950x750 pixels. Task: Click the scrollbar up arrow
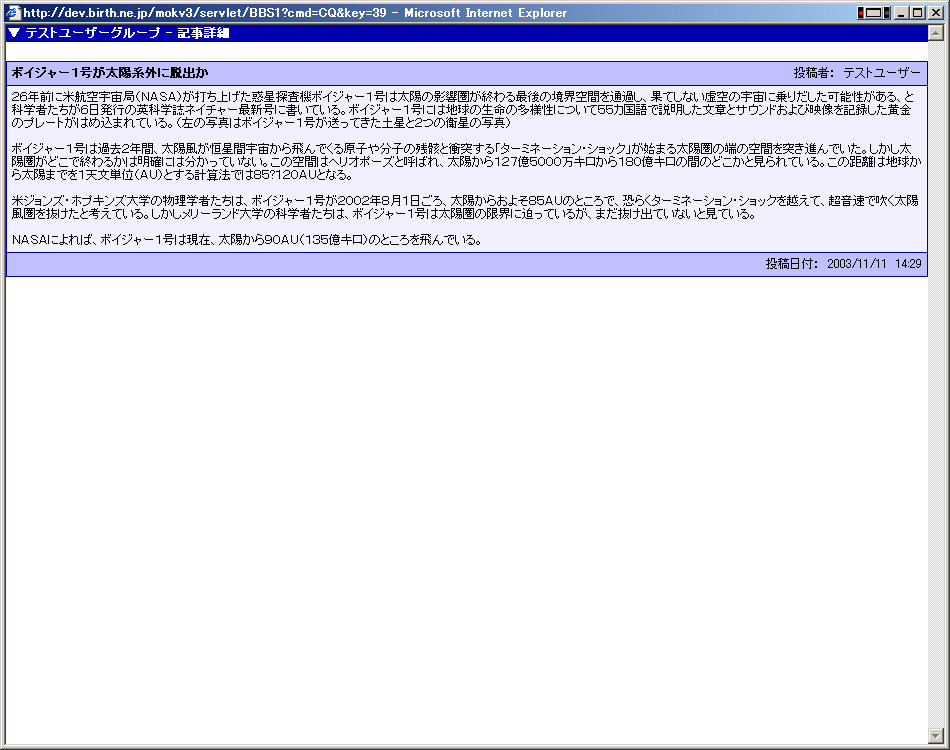(x=936, y=33)
